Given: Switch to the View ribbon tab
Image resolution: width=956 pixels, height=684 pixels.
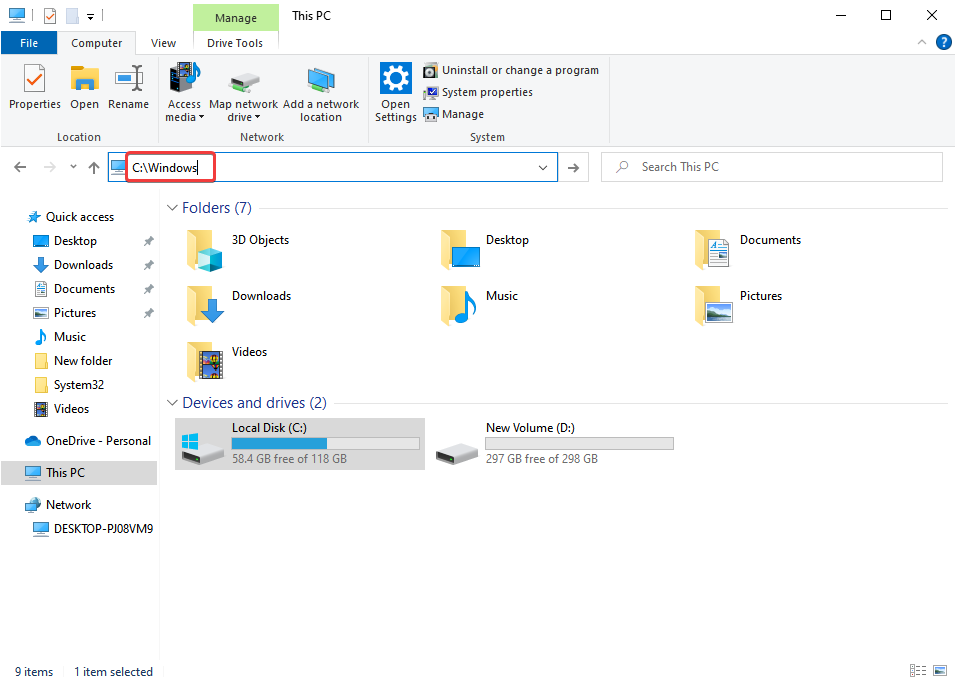Looking at the screenshot, I should pyautogui.click(x=163, y=43).
